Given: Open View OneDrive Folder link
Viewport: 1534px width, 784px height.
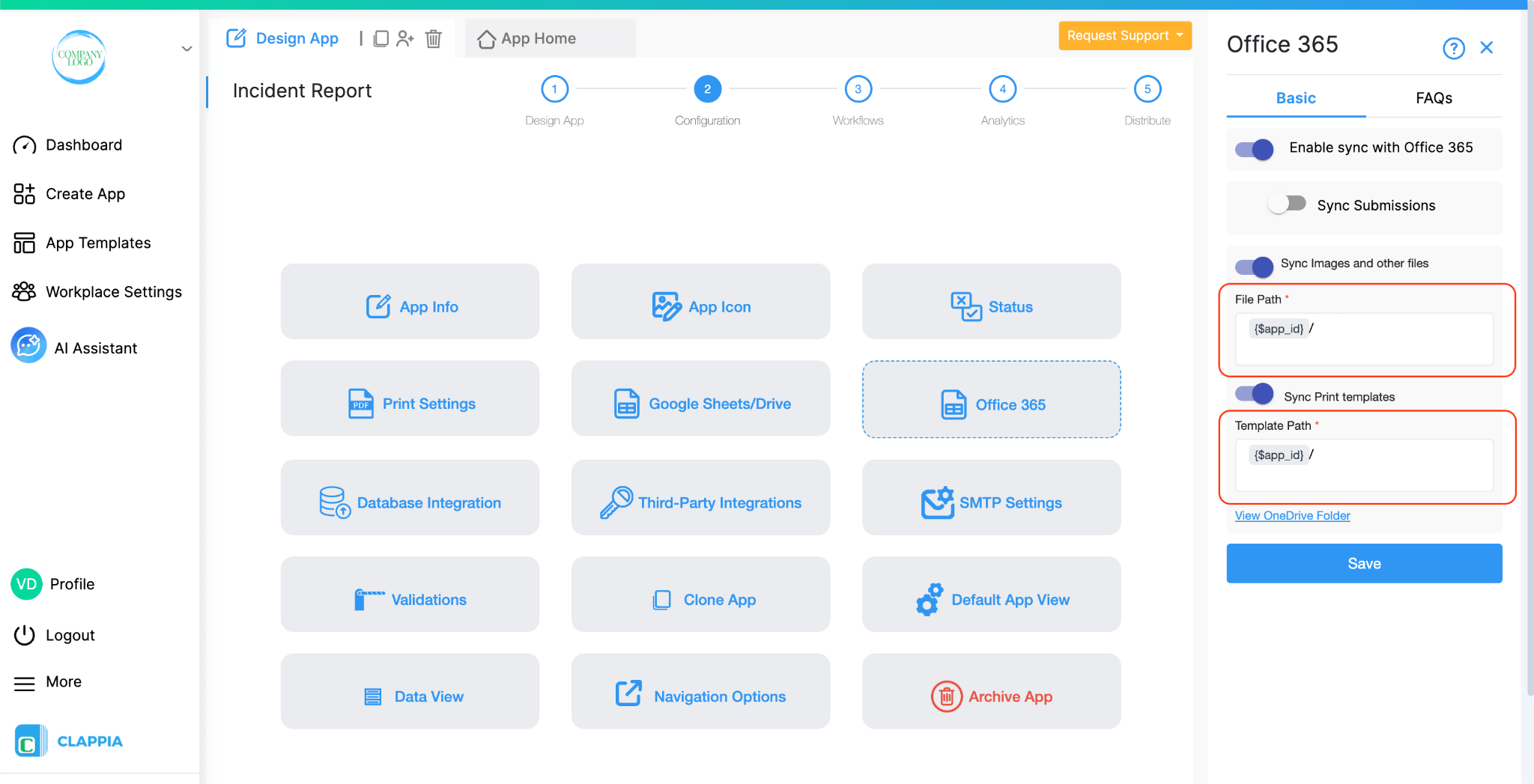Looking at the screenshot, I should coord(1291,515).
